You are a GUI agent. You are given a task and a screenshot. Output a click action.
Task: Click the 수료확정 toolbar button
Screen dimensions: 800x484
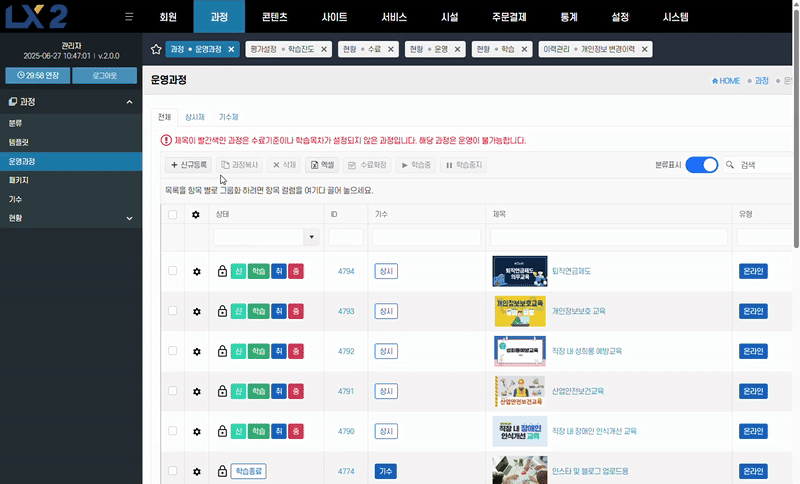[x=367, y=165]
